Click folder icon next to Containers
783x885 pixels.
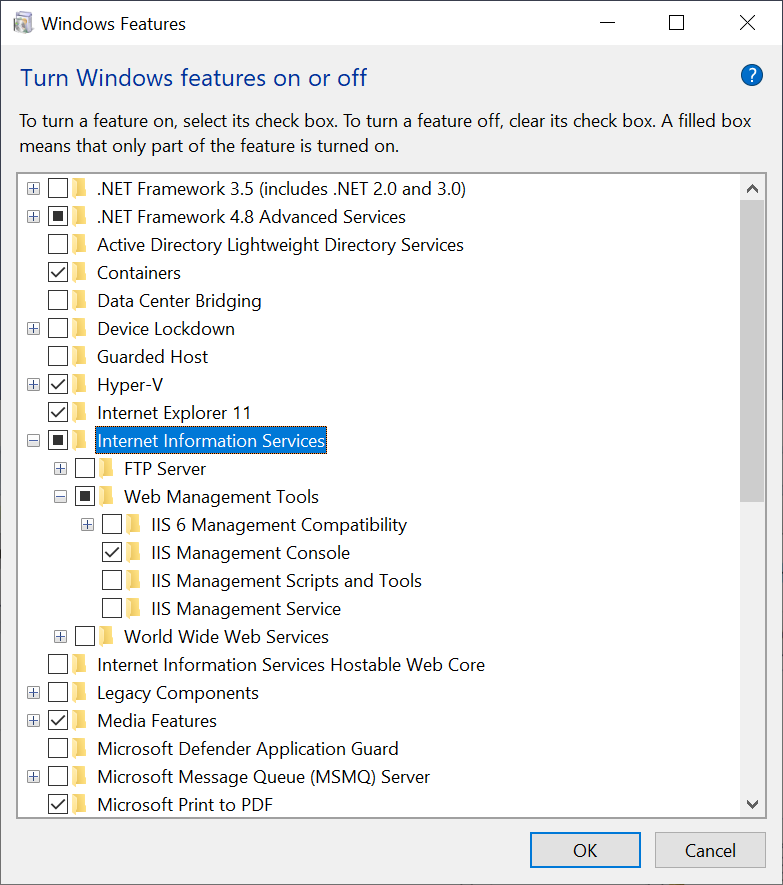80,273
